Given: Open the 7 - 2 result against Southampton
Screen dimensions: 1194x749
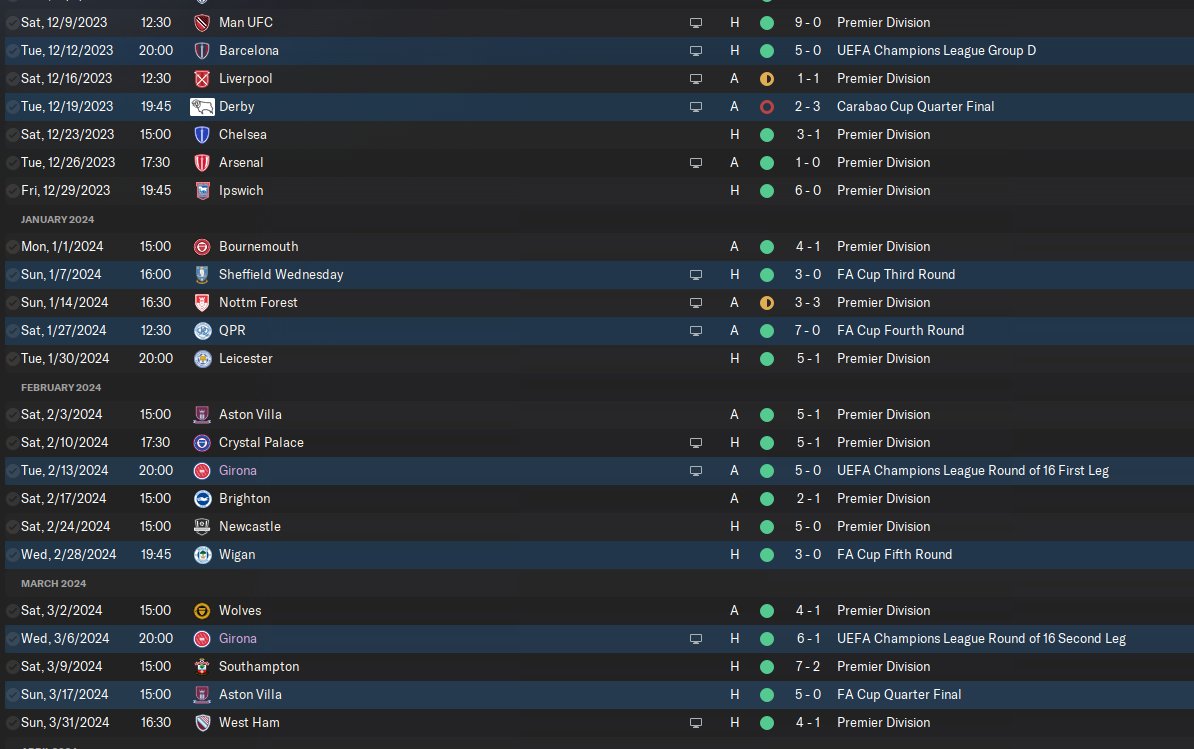Looking at the screenshot, I should (809, 666).
